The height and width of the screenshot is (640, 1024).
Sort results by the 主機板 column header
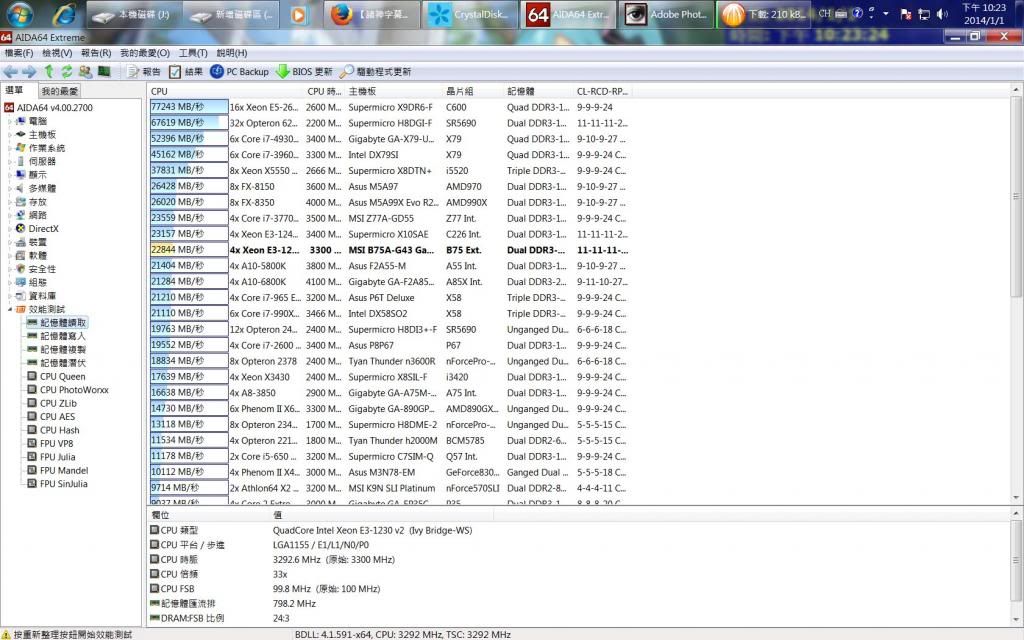[394, 91]
